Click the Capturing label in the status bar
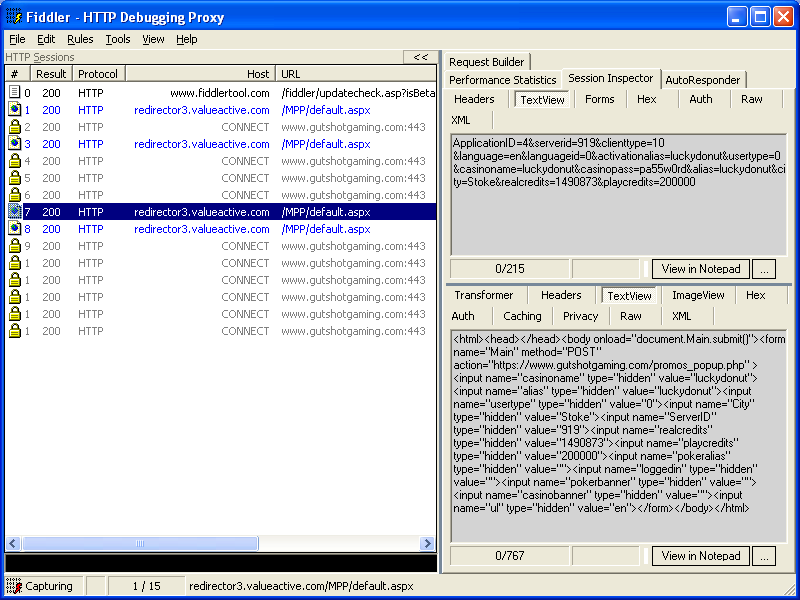 [x=49, y=586]
